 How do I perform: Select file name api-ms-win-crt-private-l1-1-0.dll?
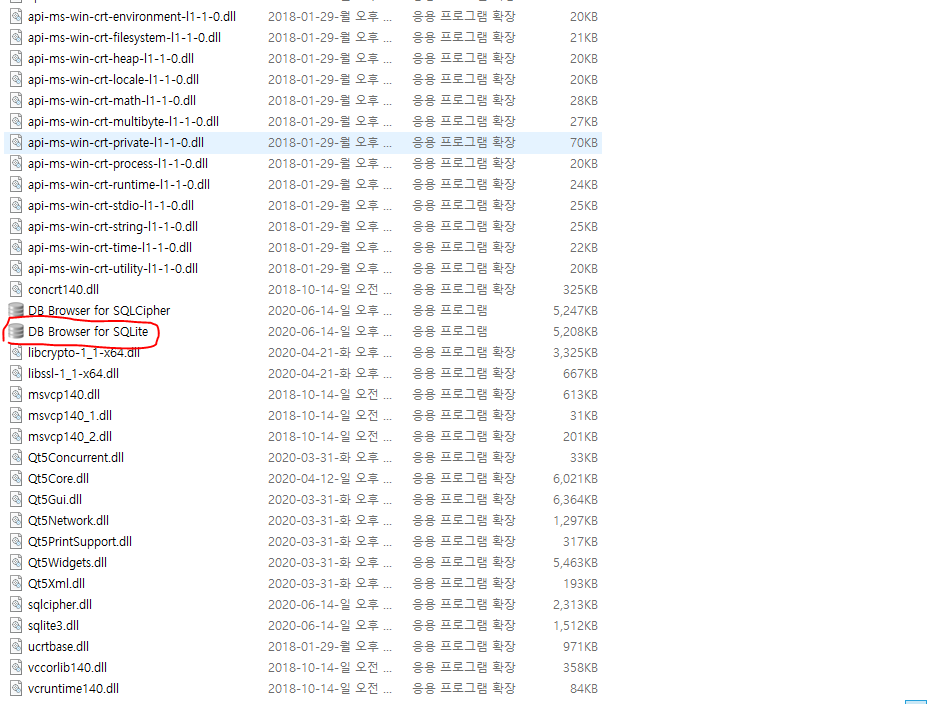click(x=115, y=143)
